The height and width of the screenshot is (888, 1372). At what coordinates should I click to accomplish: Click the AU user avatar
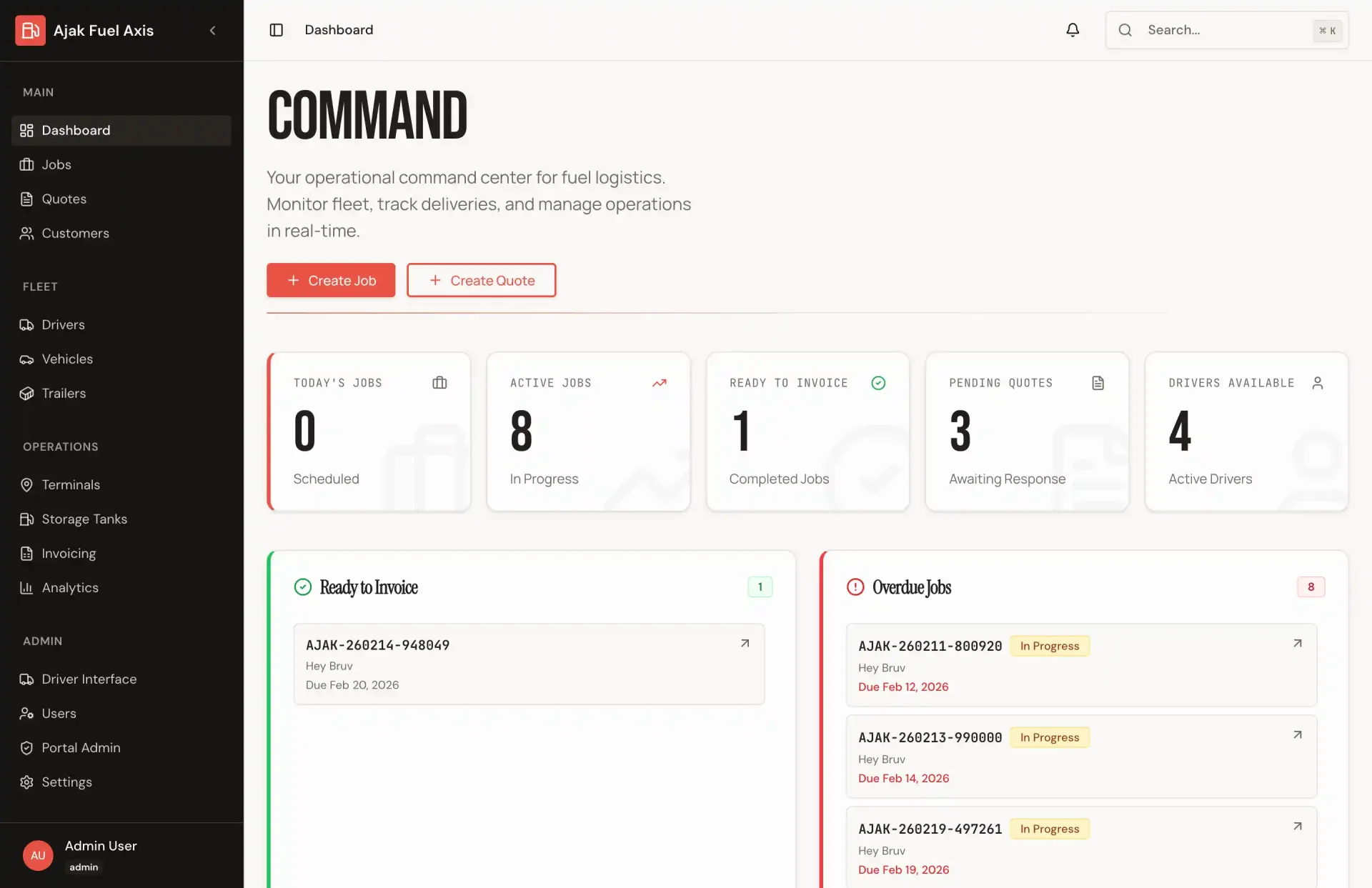point(38,855)
